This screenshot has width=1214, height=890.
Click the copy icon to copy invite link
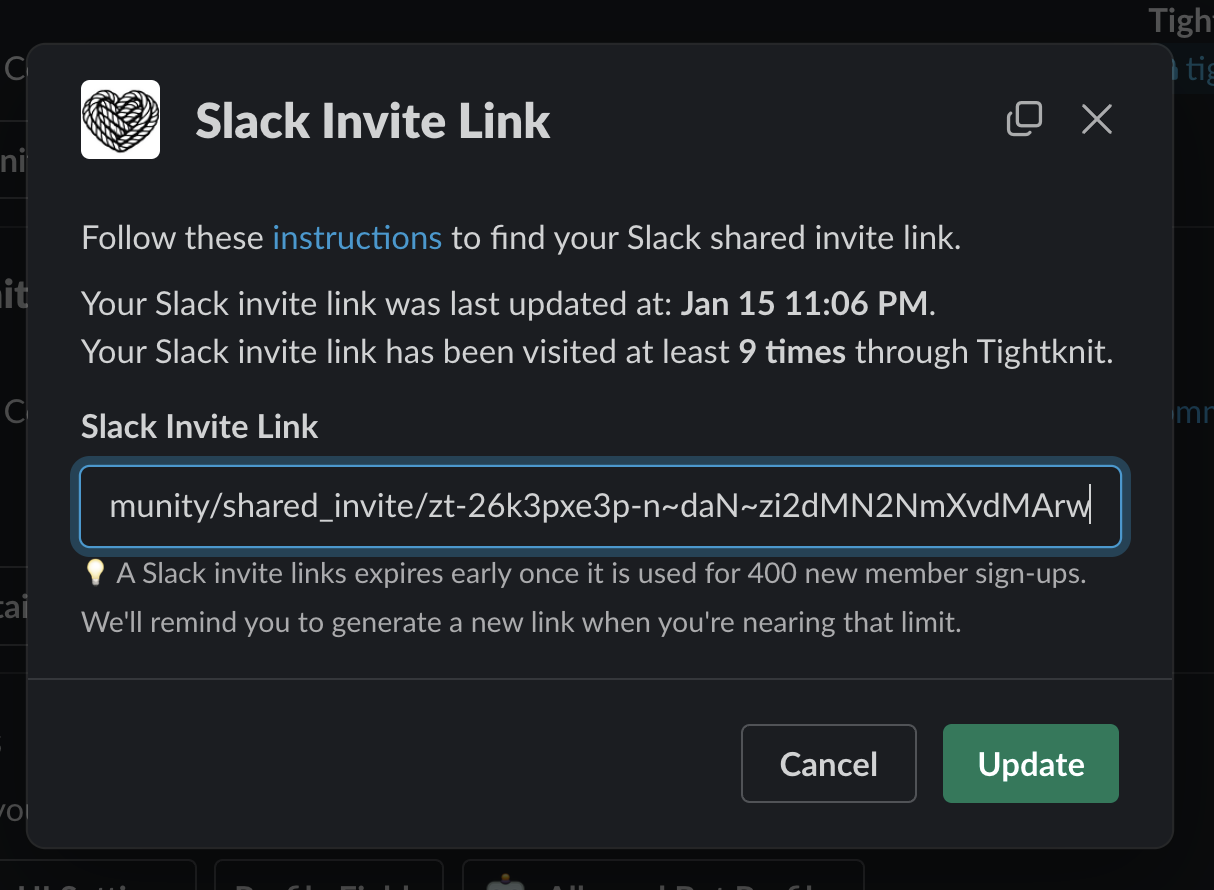1024,118
